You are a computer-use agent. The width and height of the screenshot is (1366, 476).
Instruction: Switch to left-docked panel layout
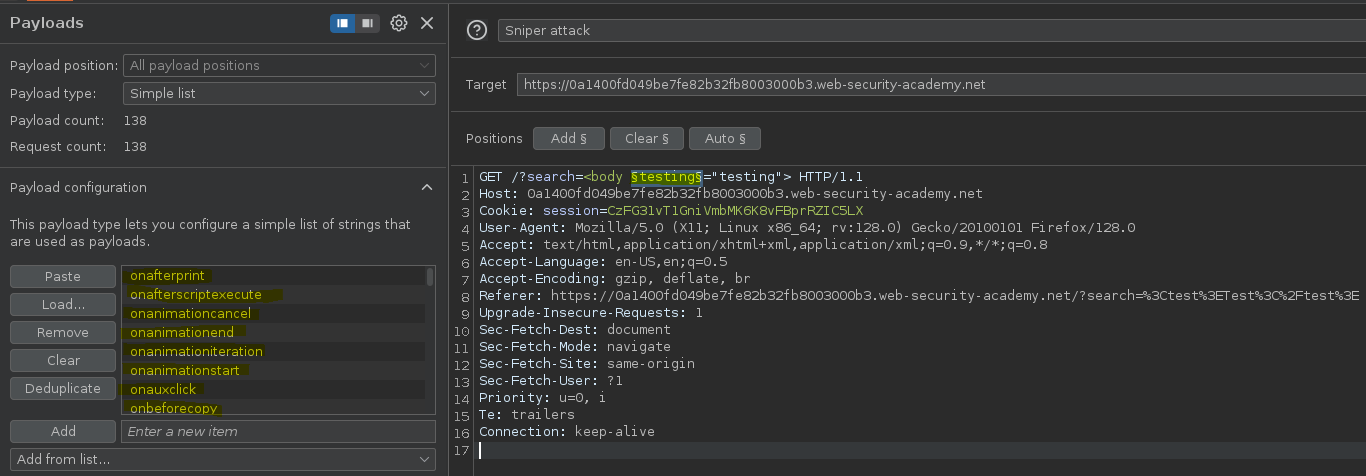tap(343, 23)
